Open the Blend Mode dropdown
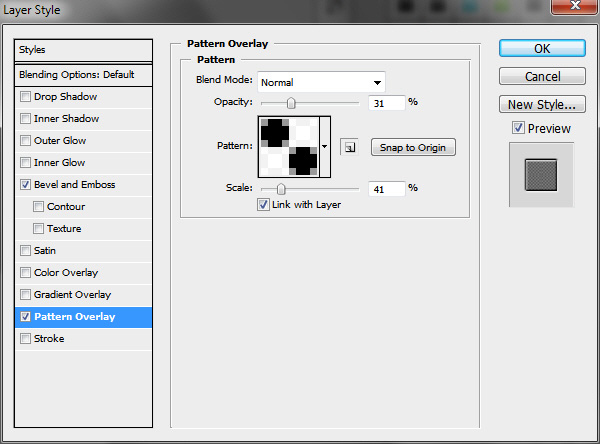 coord(321,82)
